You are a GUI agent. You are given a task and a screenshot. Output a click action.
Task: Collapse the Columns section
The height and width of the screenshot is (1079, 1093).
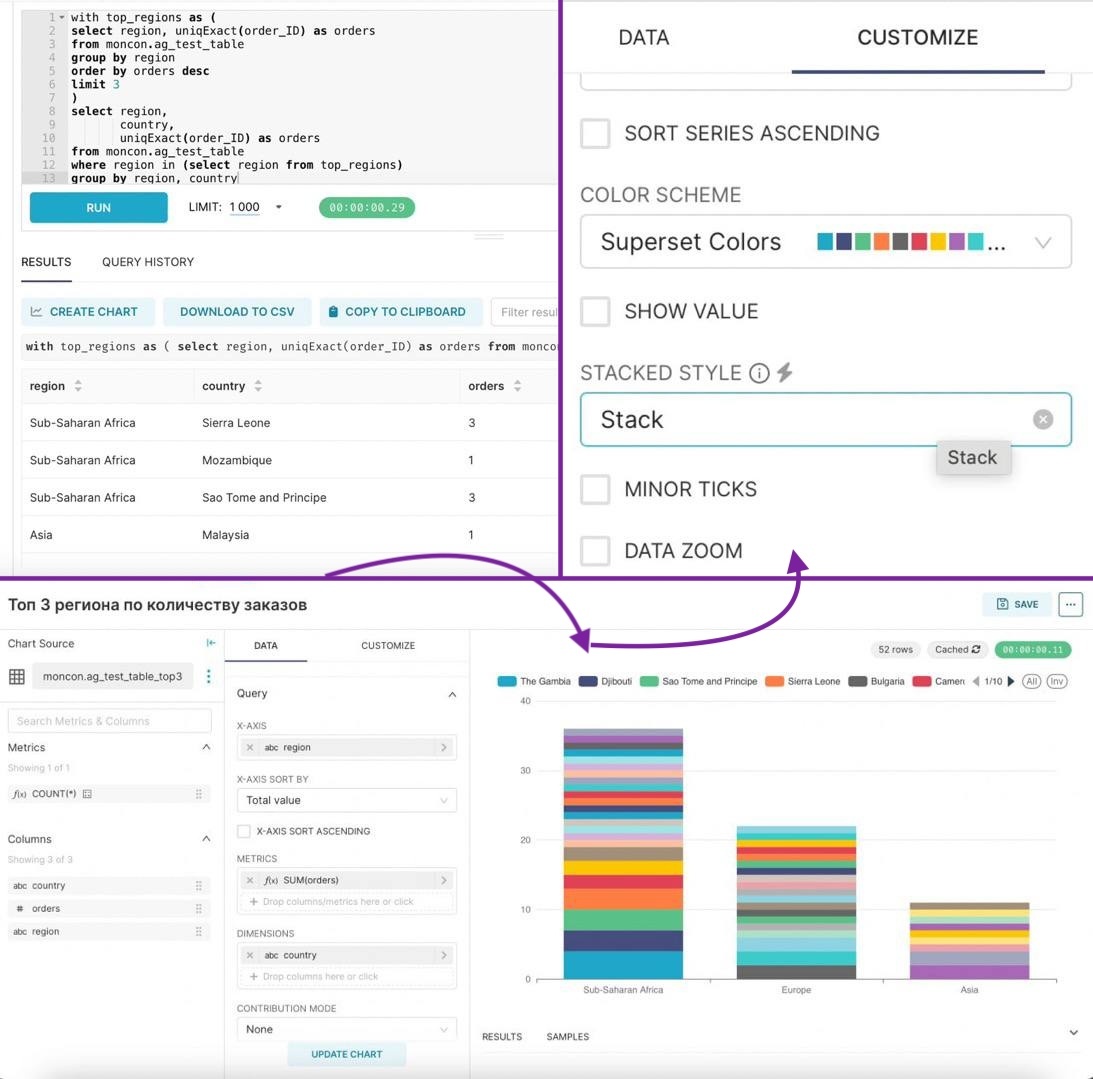coord(206,839)
